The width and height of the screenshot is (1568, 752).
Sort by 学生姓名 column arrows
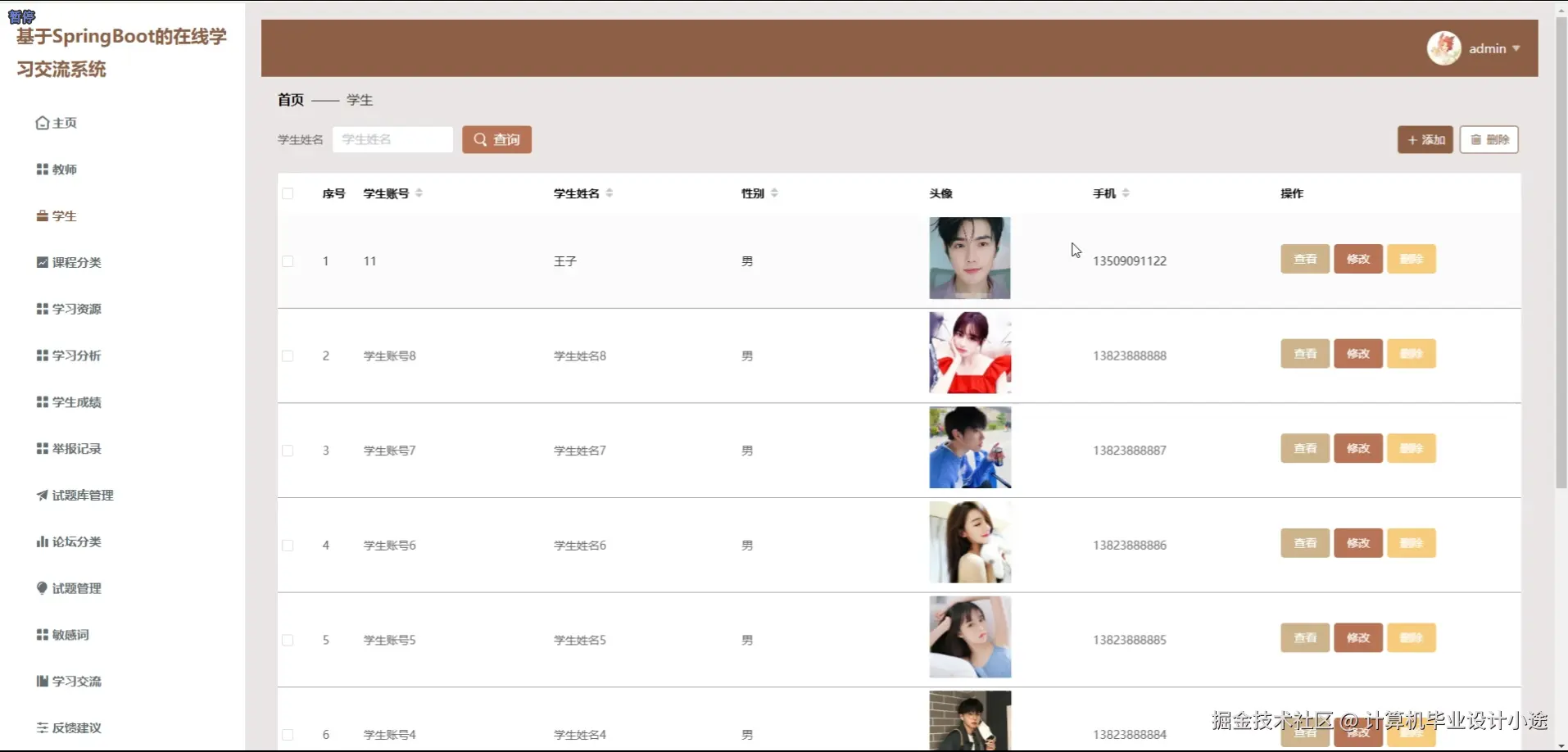610,193
